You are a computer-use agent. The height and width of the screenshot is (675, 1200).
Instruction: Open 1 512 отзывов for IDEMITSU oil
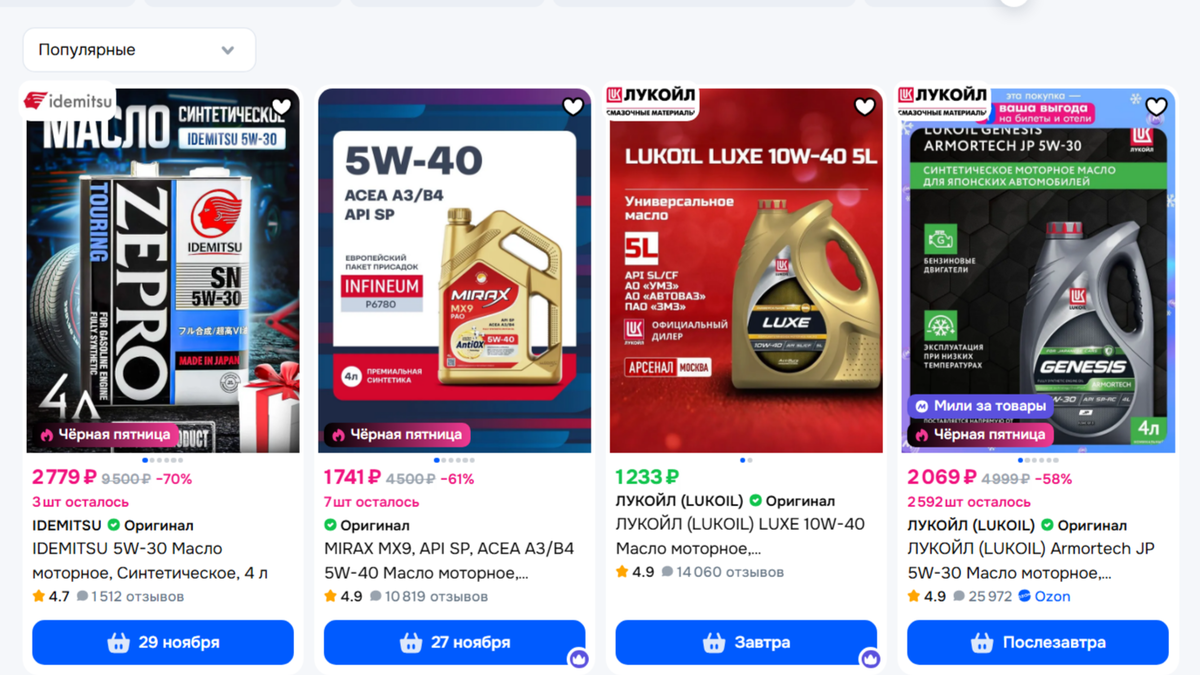click(130, 596)
